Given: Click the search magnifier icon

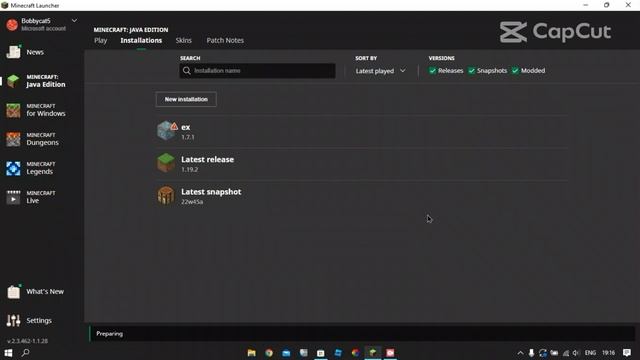Looking at the screenshot, I should tap(187, 71).
